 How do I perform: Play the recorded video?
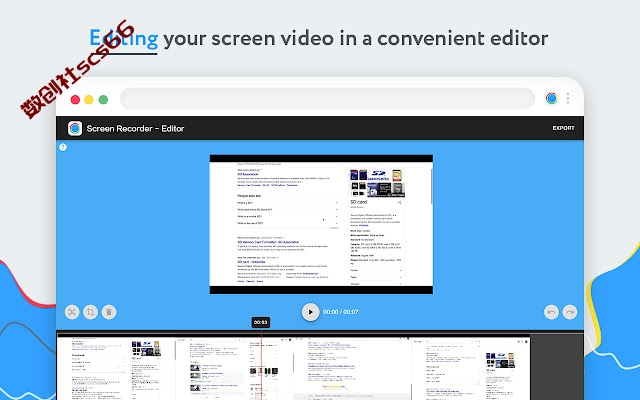click(310, 312)
